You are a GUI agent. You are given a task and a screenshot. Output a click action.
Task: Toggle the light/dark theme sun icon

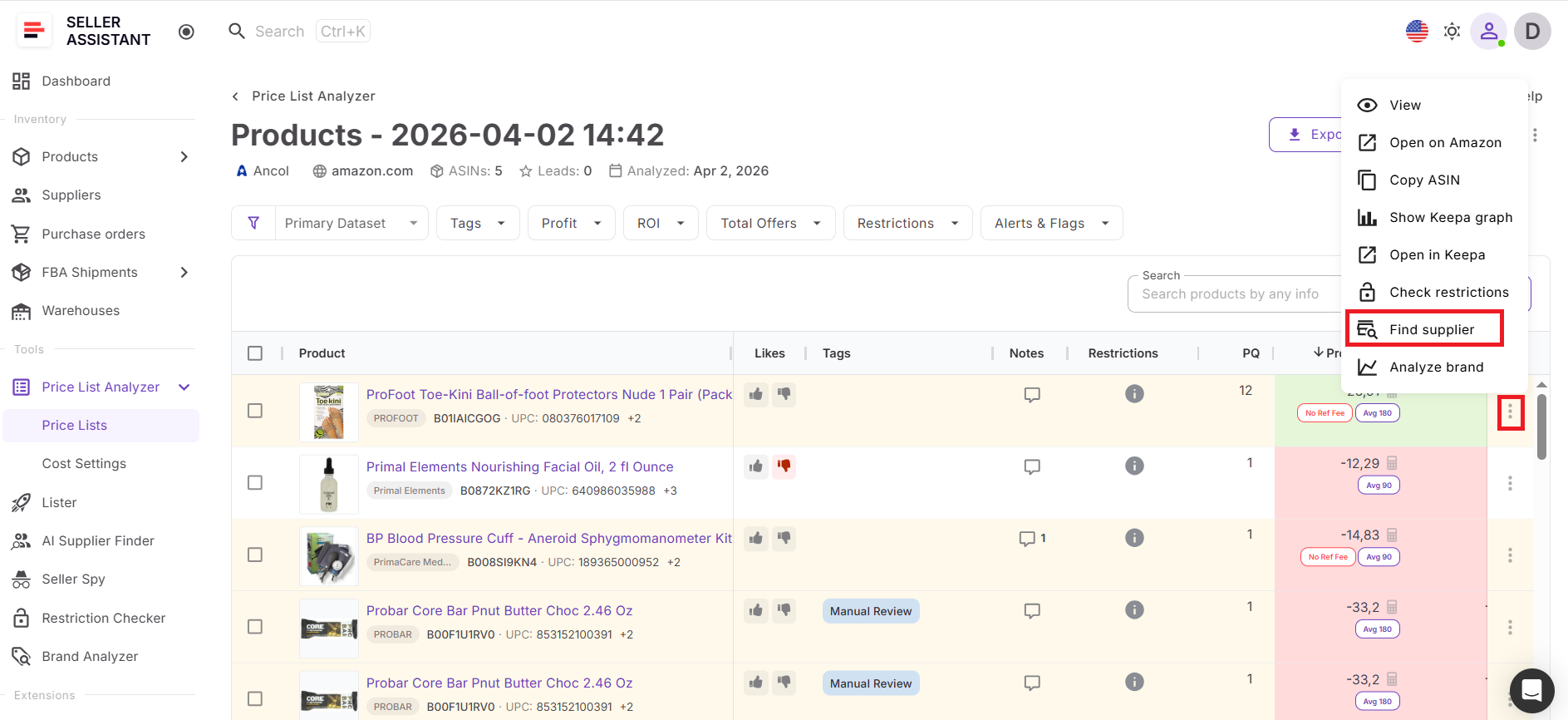click(x=1452, y=32)
